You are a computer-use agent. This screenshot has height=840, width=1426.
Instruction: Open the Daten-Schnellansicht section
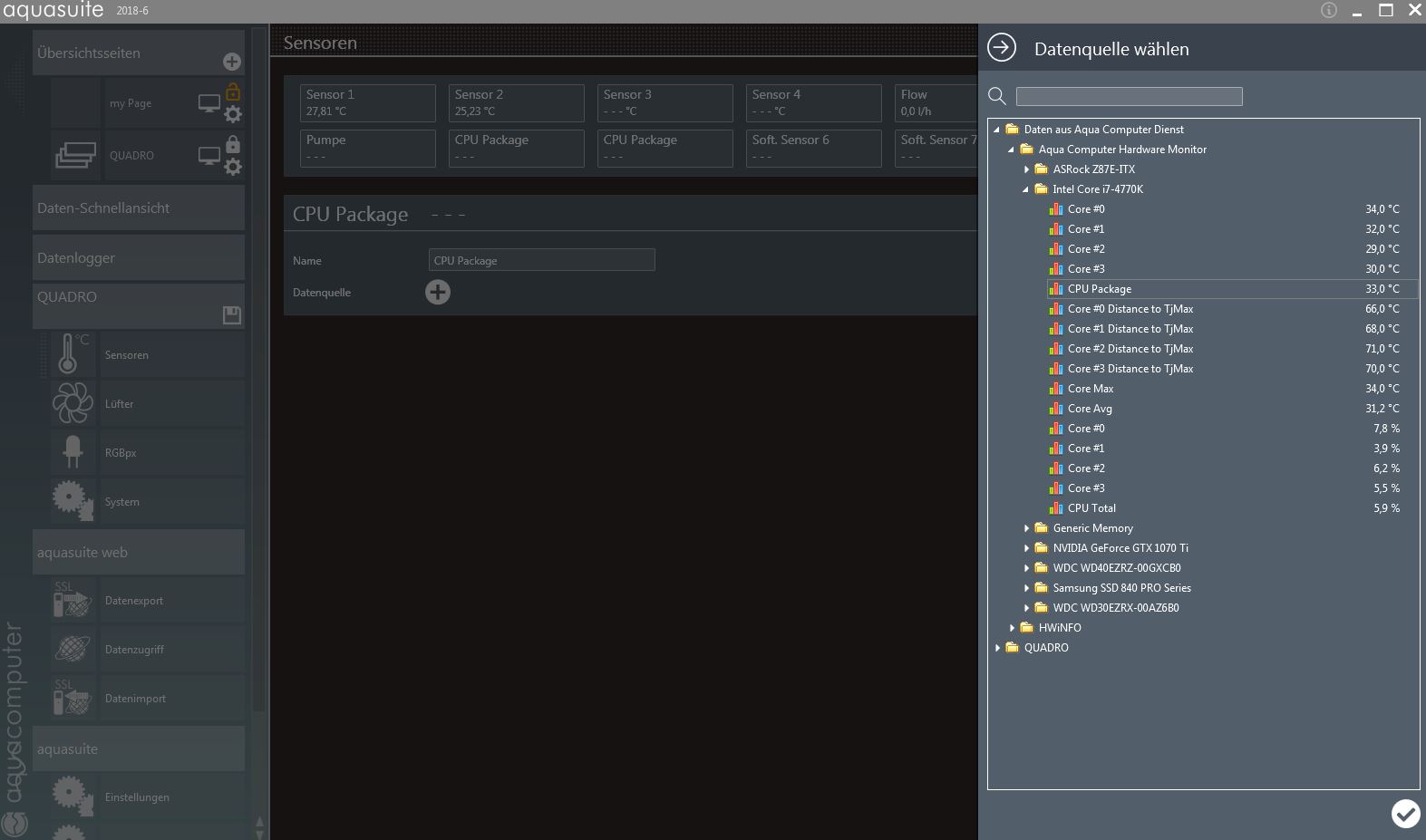(x=138, y=208)
